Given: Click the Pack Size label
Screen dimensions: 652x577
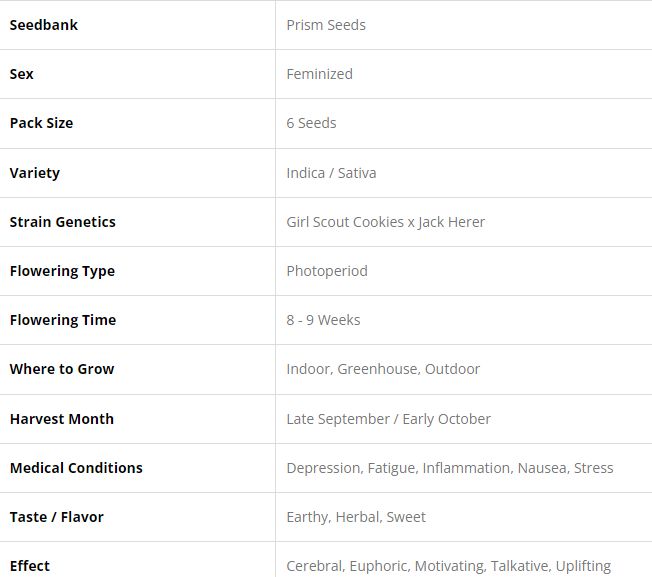Looking at the screenshot, I should [x=42, y=123].
